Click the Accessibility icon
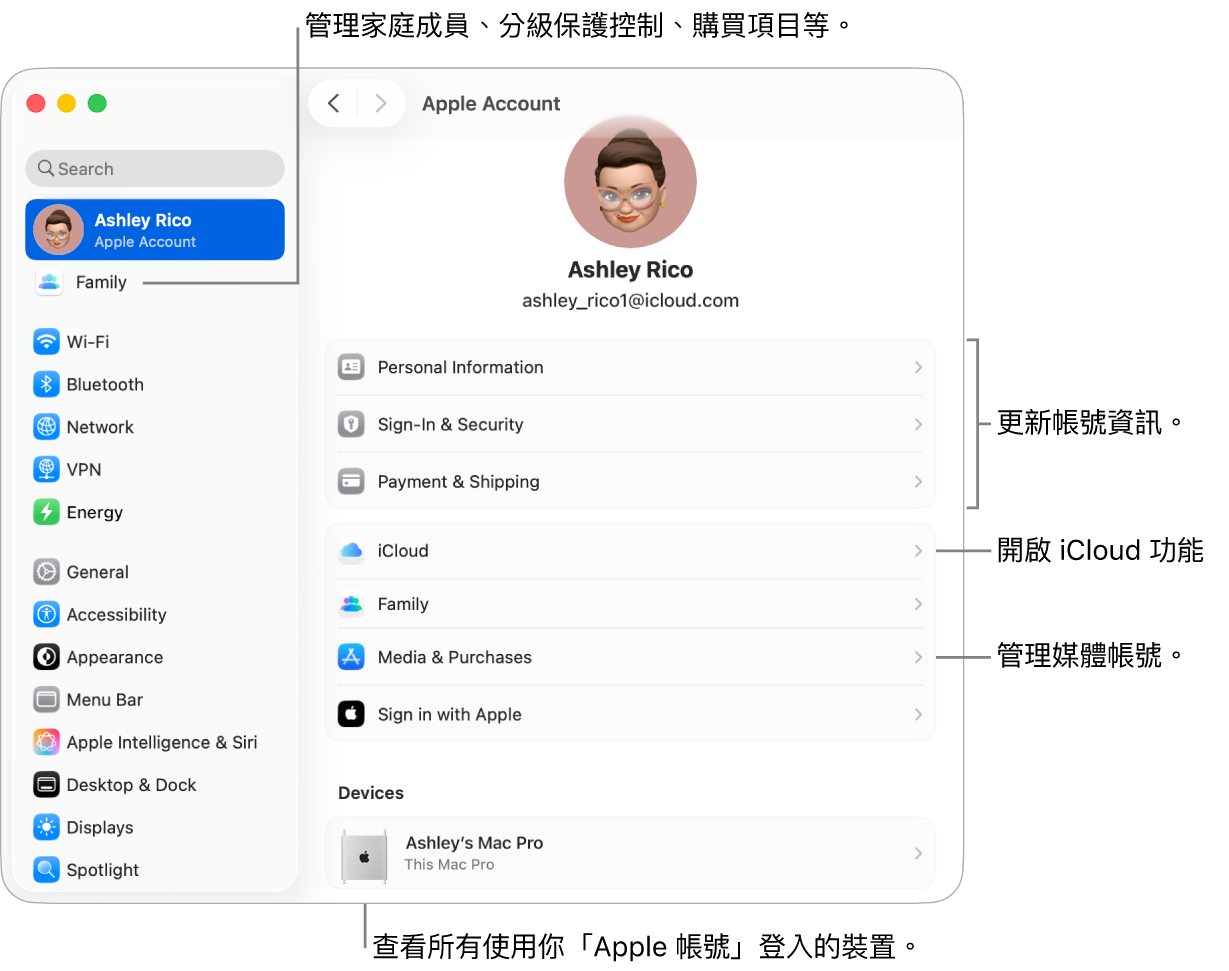 (x=47, y=614)
